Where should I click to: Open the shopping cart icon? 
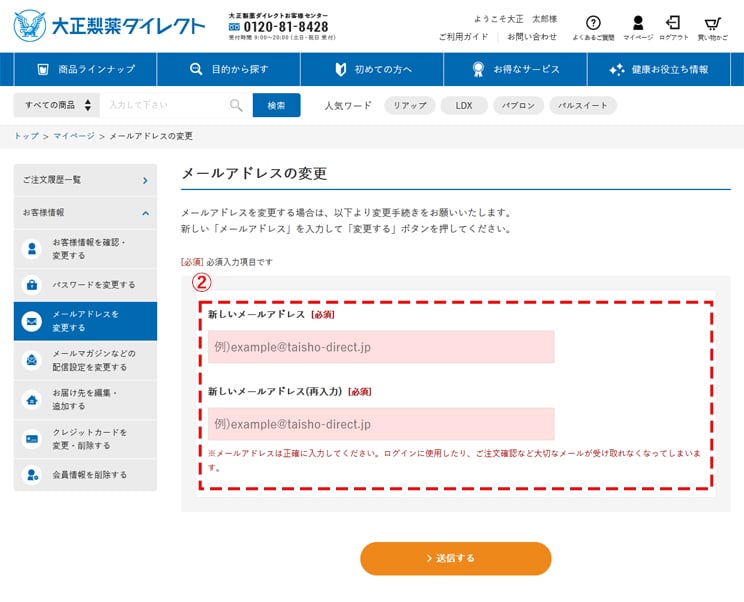click(712, 23)
